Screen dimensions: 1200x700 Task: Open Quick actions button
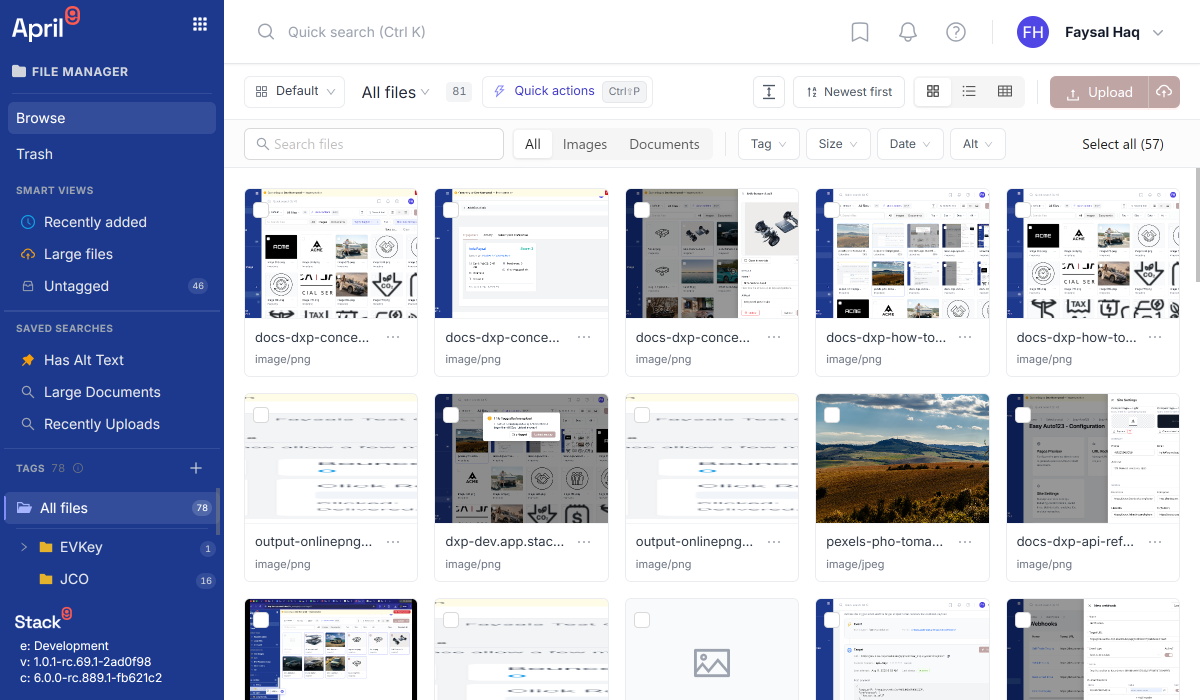click(567, 92)
